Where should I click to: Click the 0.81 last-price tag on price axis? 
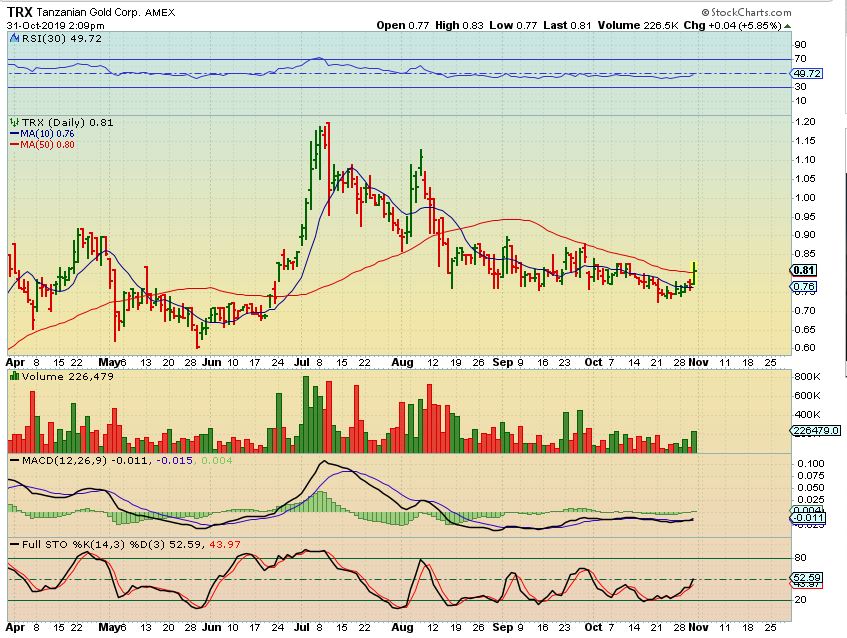[804, 270]
